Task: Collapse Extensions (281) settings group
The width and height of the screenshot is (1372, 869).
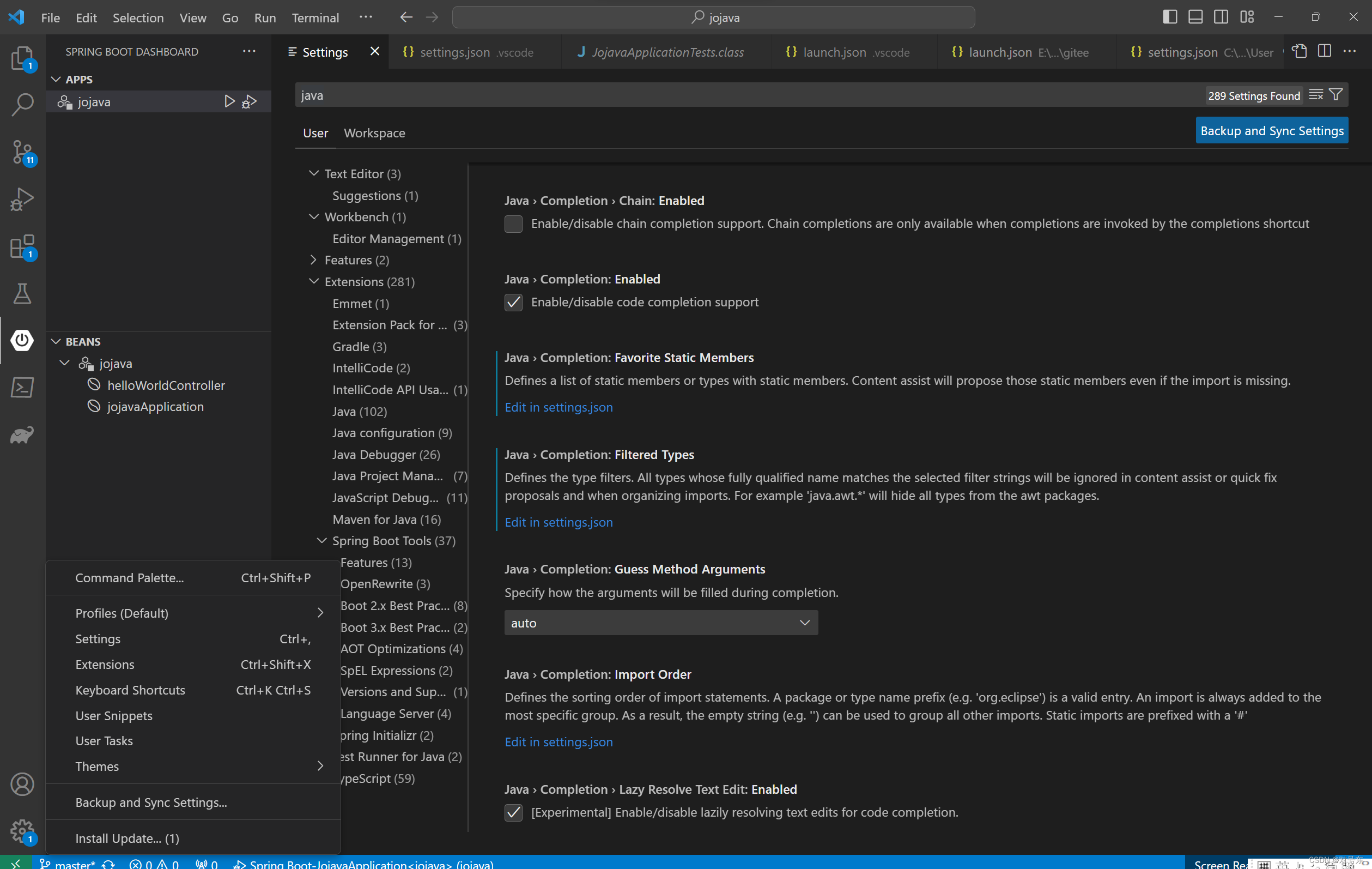Action: point(313,281)
